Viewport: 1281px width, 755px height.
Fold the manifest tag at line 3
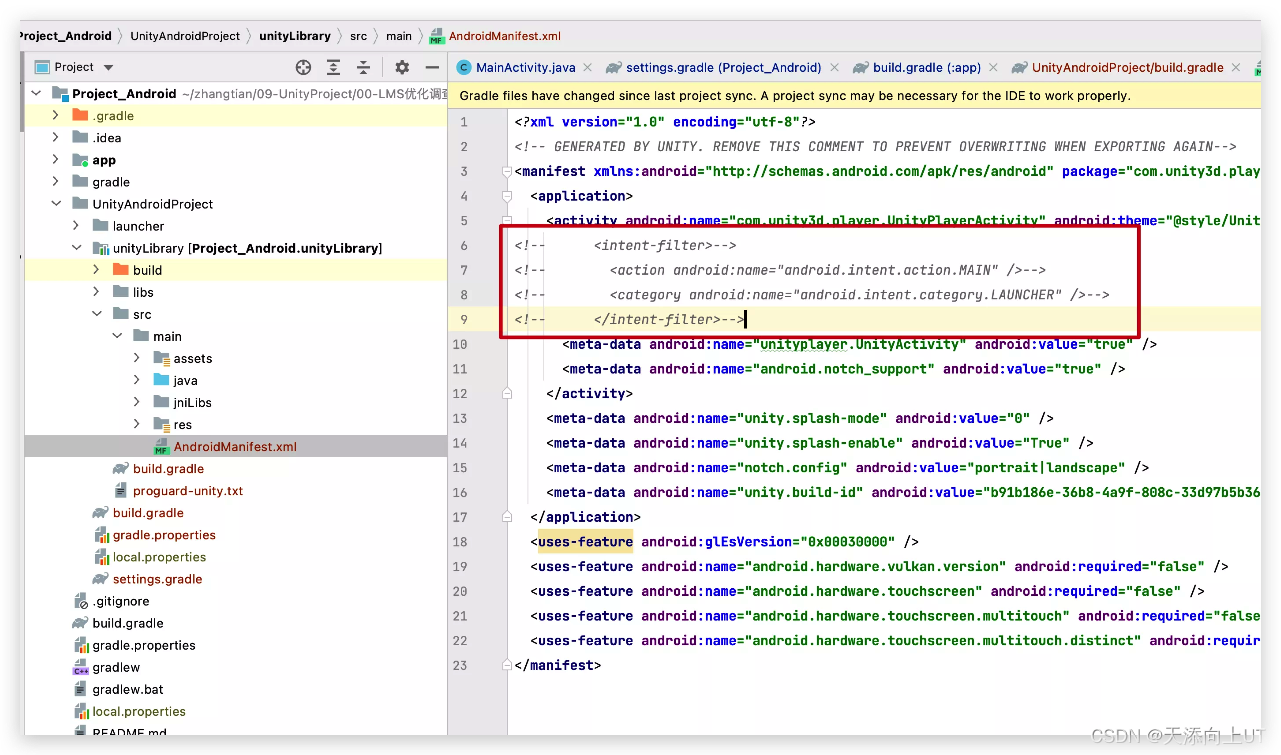point(507,172)
